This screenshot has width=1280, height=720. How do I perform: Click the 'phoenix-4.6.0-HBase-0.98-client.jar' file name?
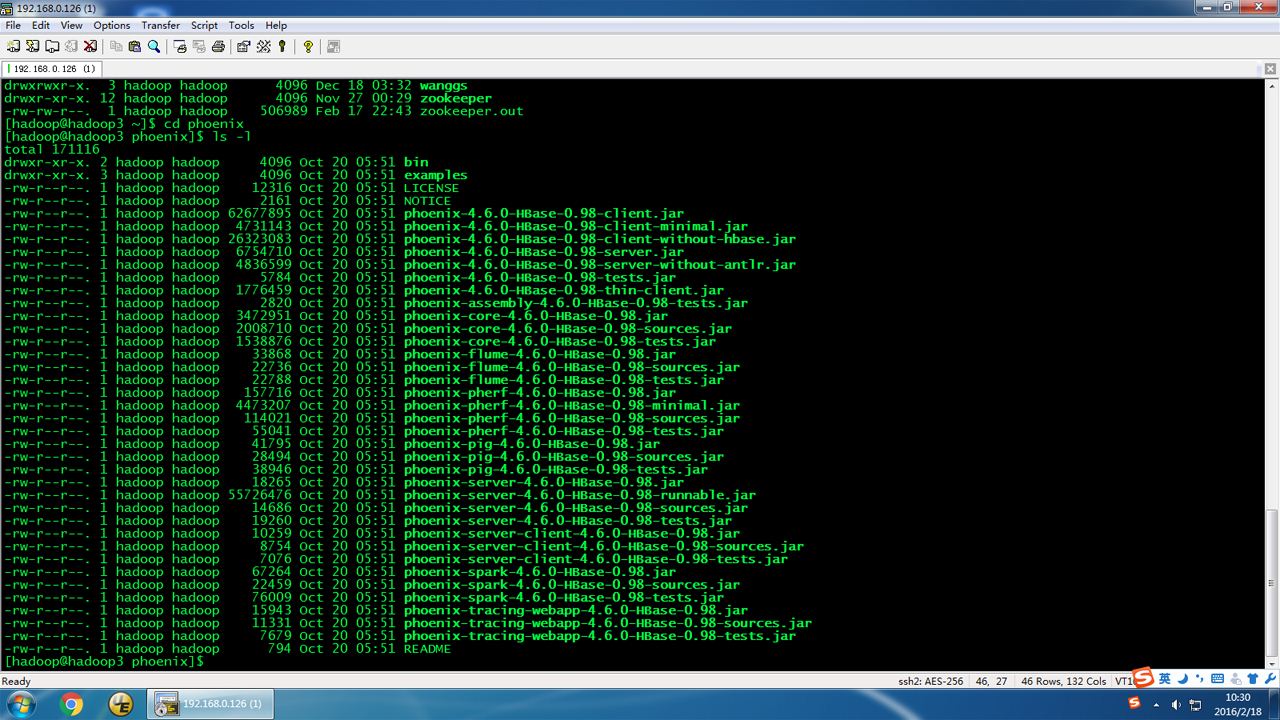[544, 213]
